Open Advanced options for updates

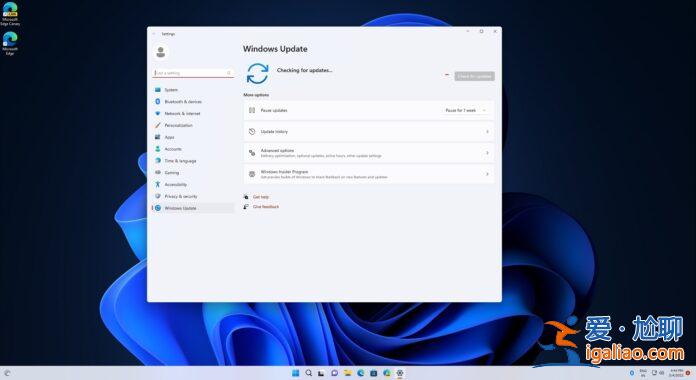[x=369, y=153]
